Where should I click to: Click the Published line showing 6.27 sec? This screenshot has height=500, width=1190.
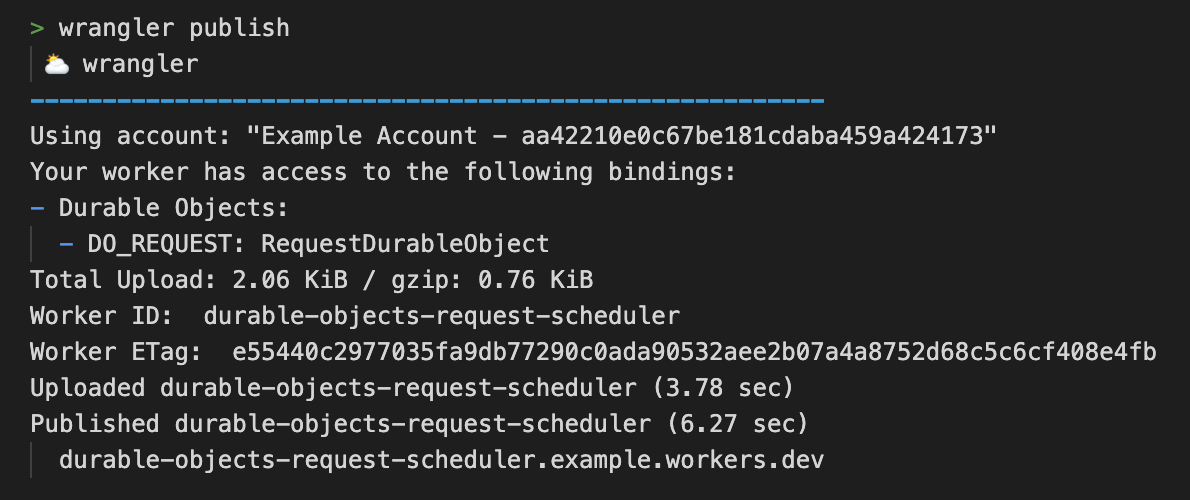[420, 424]
